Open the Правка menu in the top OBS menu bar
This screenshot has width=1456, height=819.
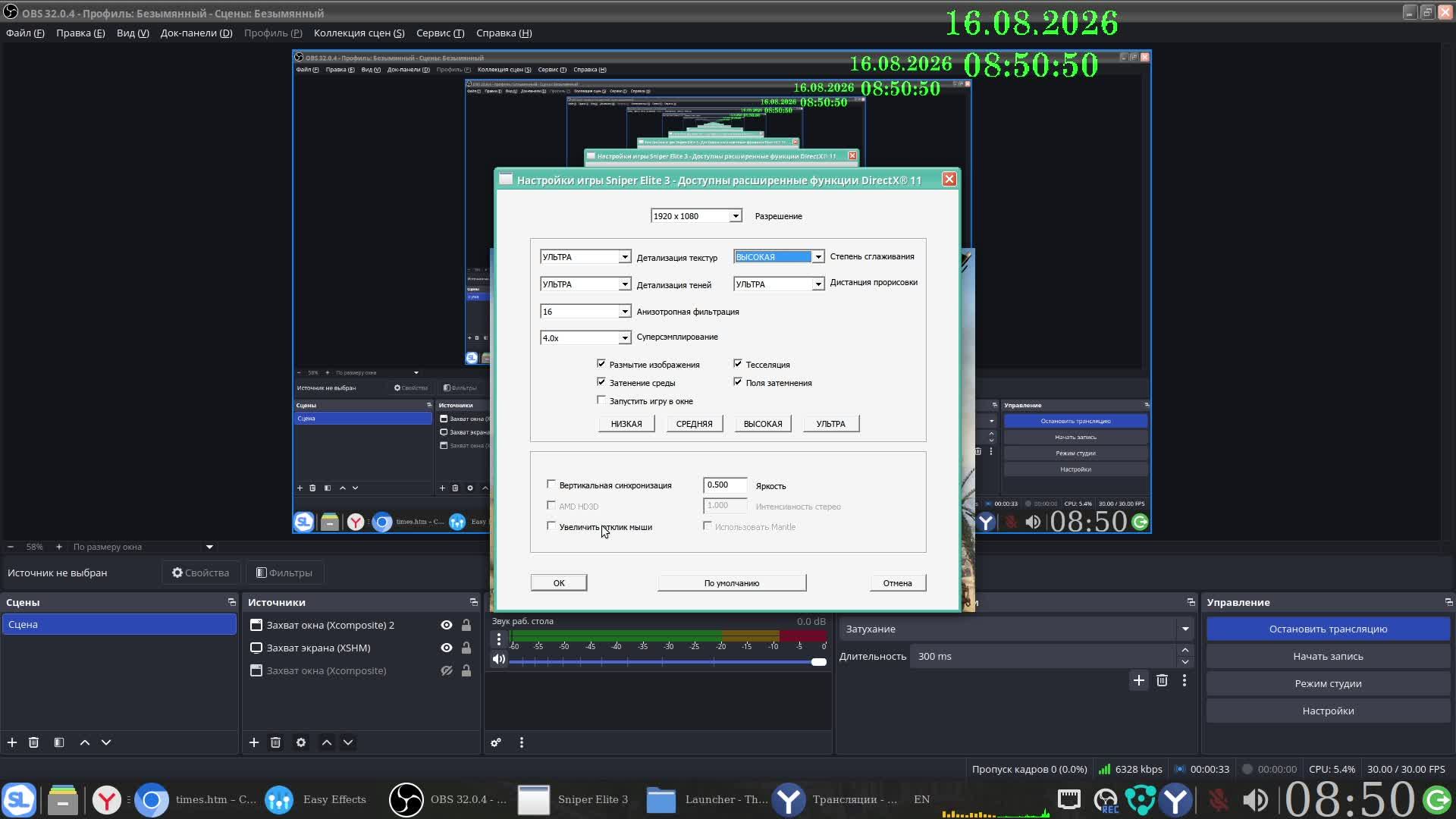click(80, 33)
